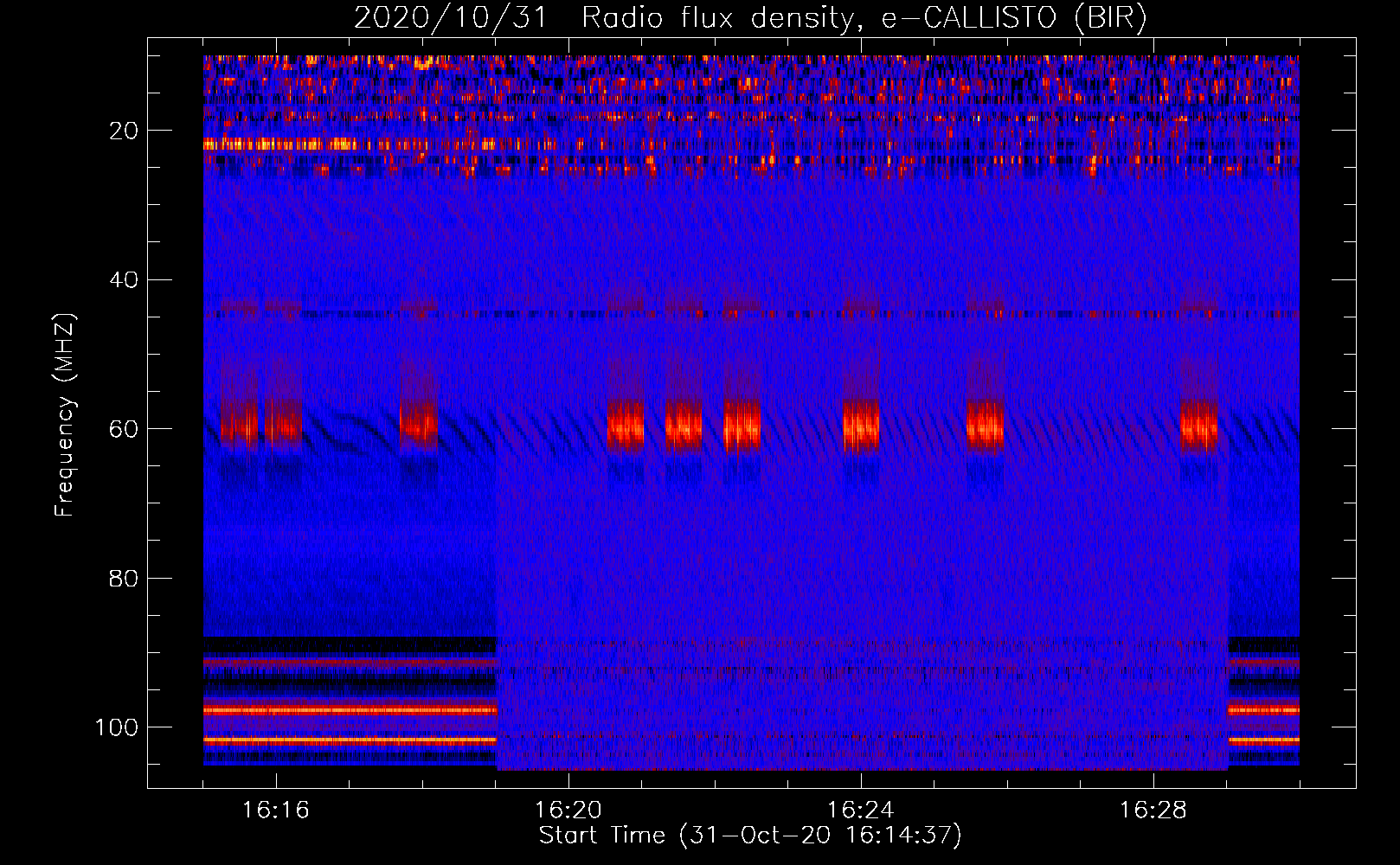The image size is (1400, 865).
Task: Click the '60' frequency tick label
Action: pyautogui.click(x=124, y=429)
